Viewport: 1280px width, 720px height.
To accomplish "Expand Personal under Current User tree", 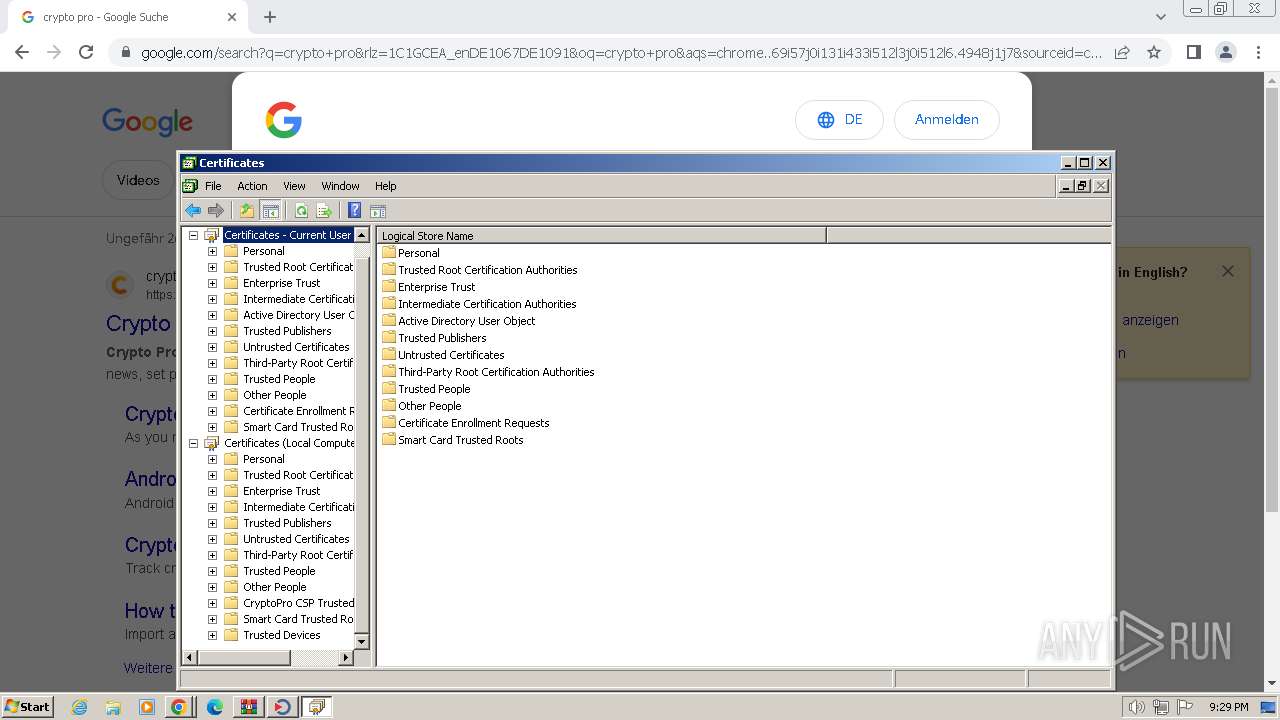I will point(212,251).
